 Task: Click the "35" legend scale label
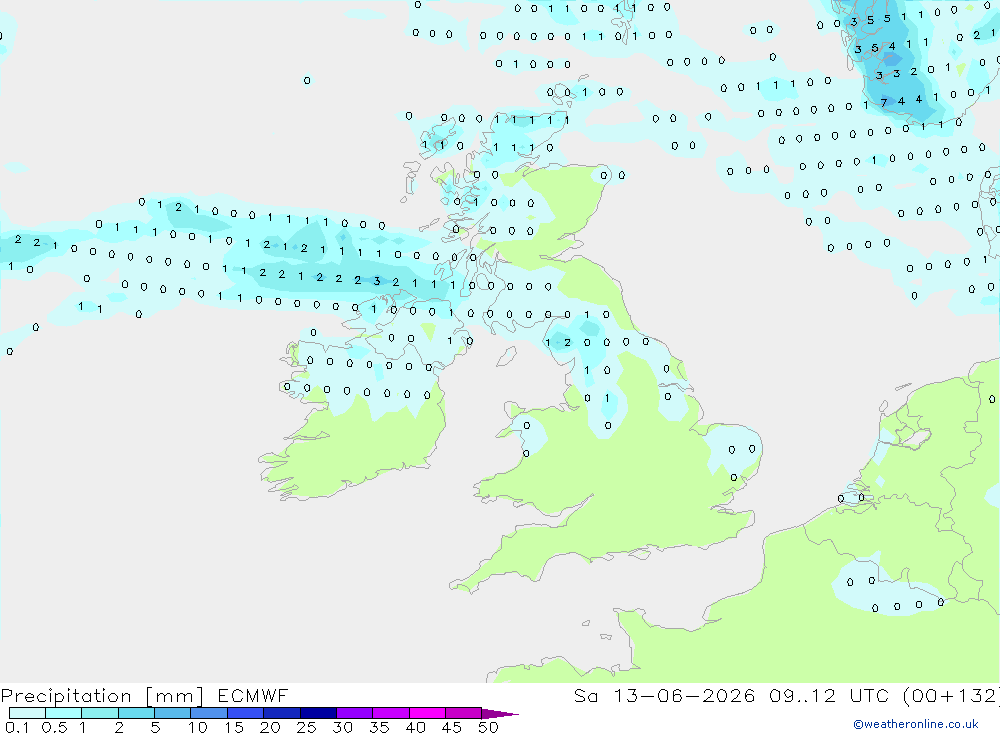379,727
